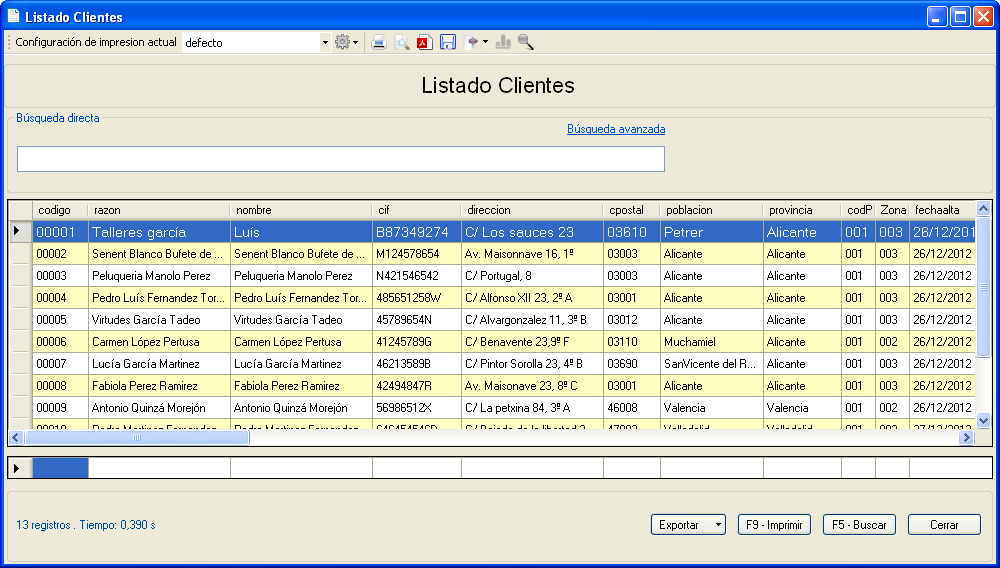
Task: Select the row for Virtudes García Tadeo
Action: click(x=145, y=320)
